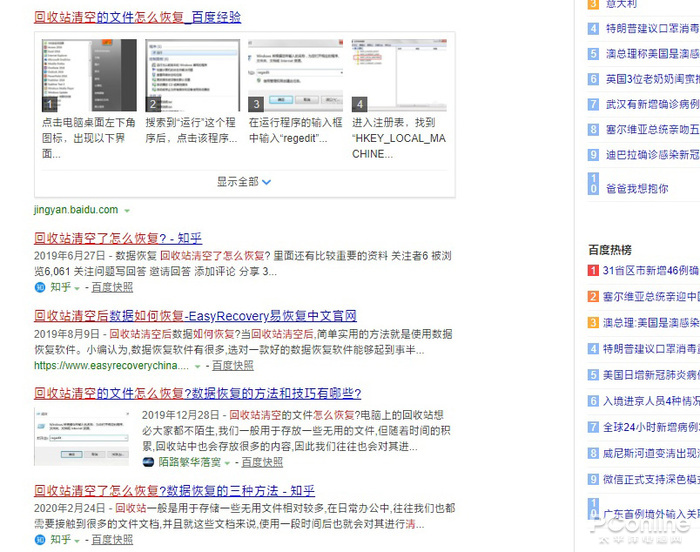
Task: Open 百度热榜 item 全球24小时新增病例
Action: click(651, 427)
